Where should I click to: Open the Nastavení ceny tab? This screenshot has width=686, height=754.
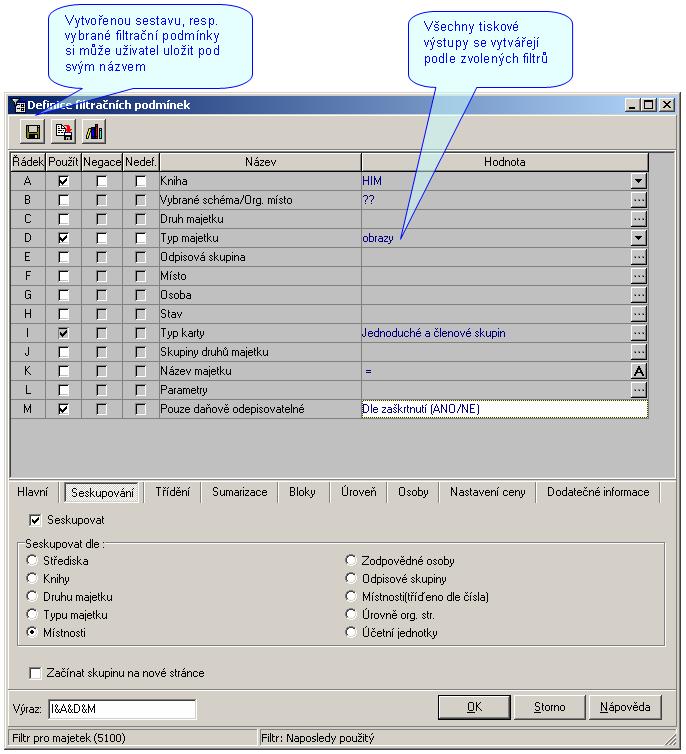487,492
